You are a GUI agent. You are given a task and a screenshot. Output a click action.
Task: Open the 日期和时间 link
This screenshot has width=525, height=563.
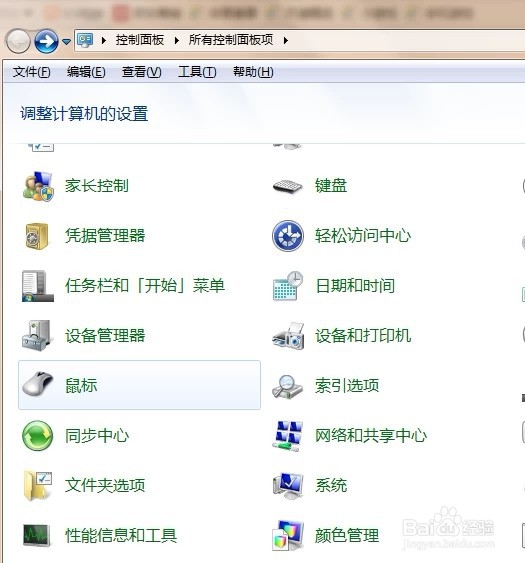pyautogui.click(x=355, y=286)
